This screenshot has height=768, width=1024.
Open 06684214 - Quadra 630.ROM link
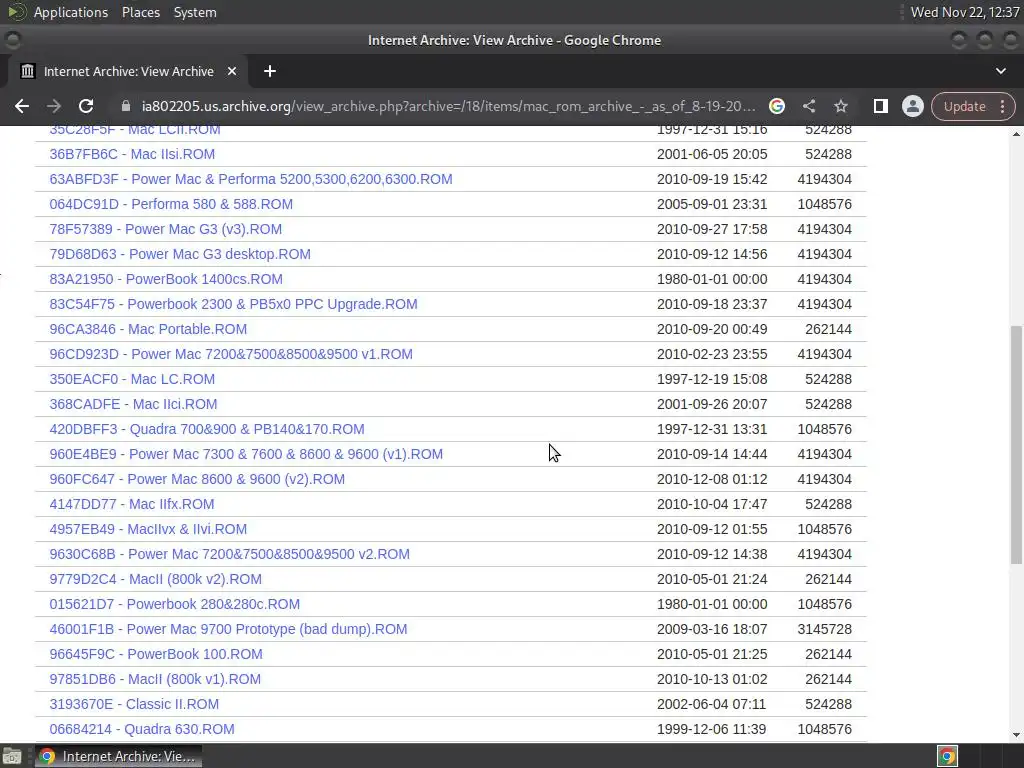coord(142,729)
